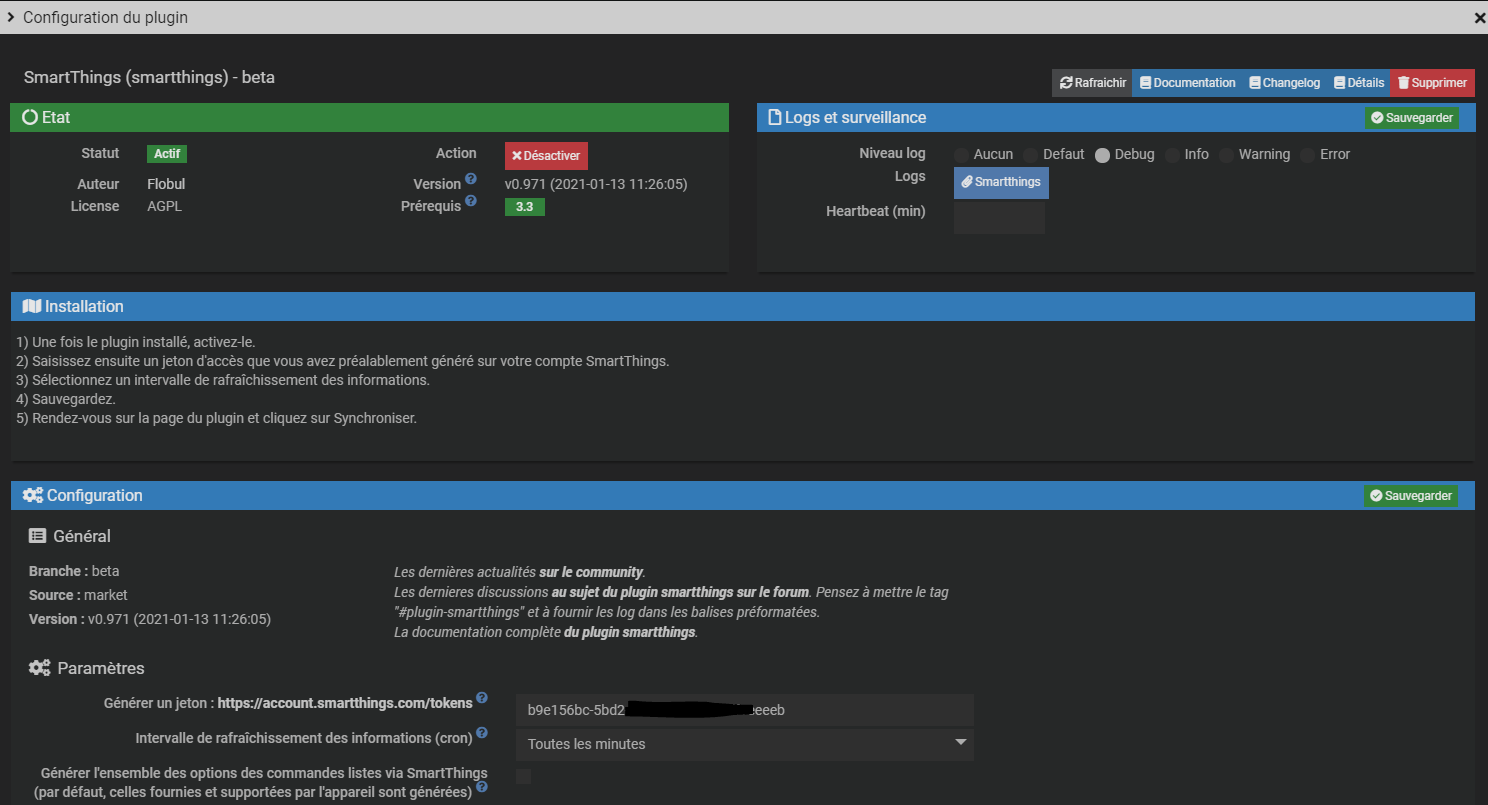Click the author name Flobul
This screenshot has height=805, width=1488.
(166, 184)
